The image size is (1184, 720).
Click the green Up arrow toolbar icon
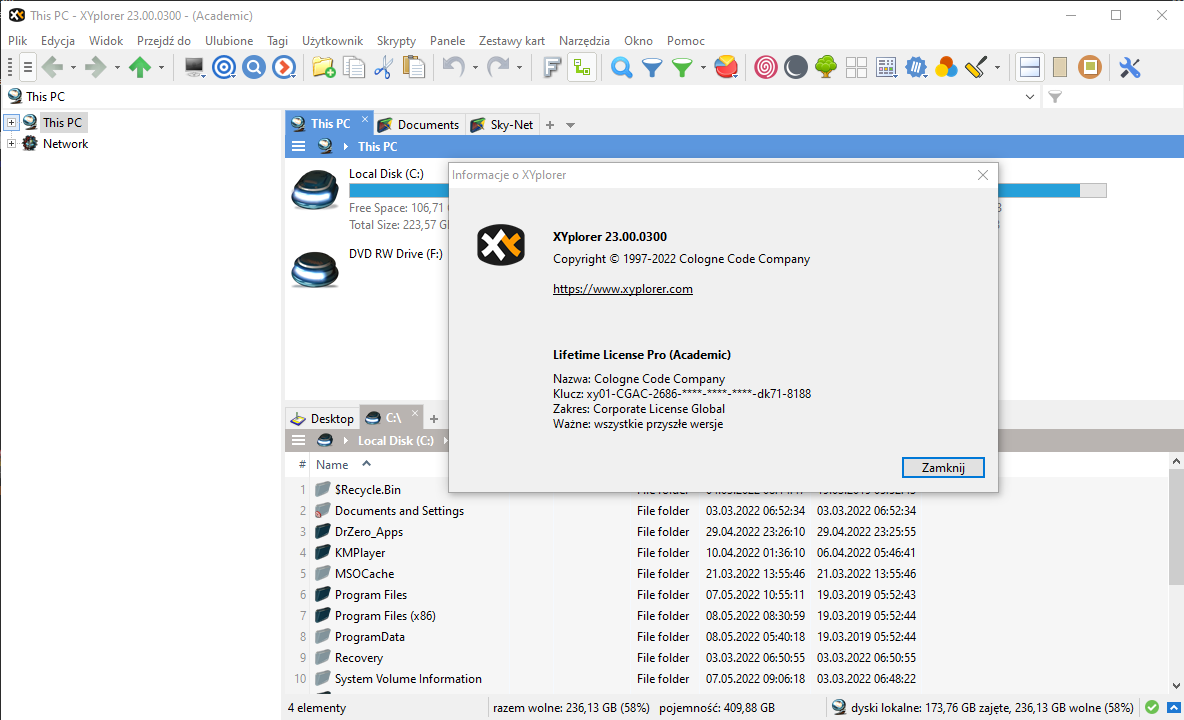(x=140, y=68)
